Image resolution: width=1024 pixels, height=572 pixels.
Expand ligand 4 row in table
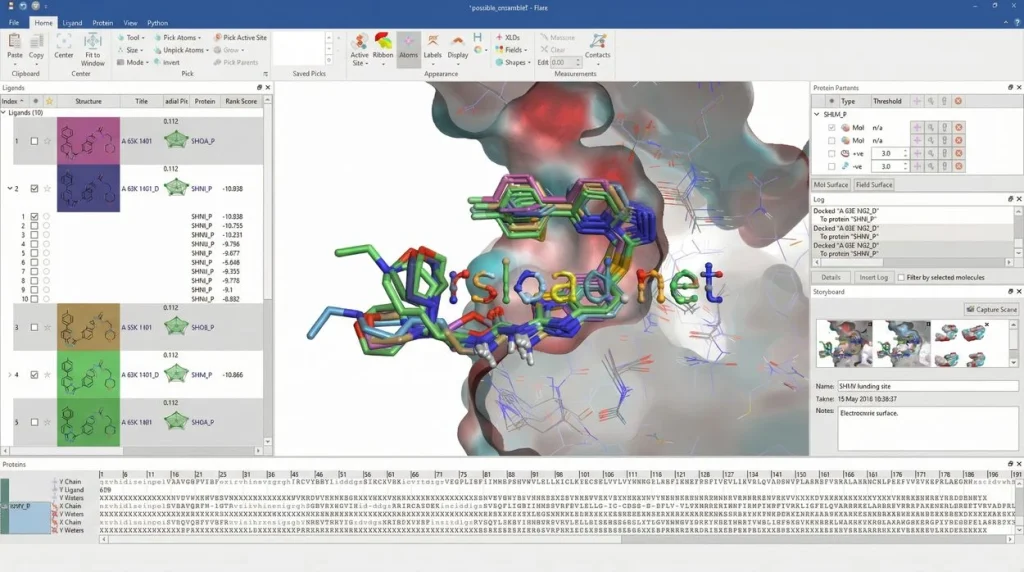[10, 375]
